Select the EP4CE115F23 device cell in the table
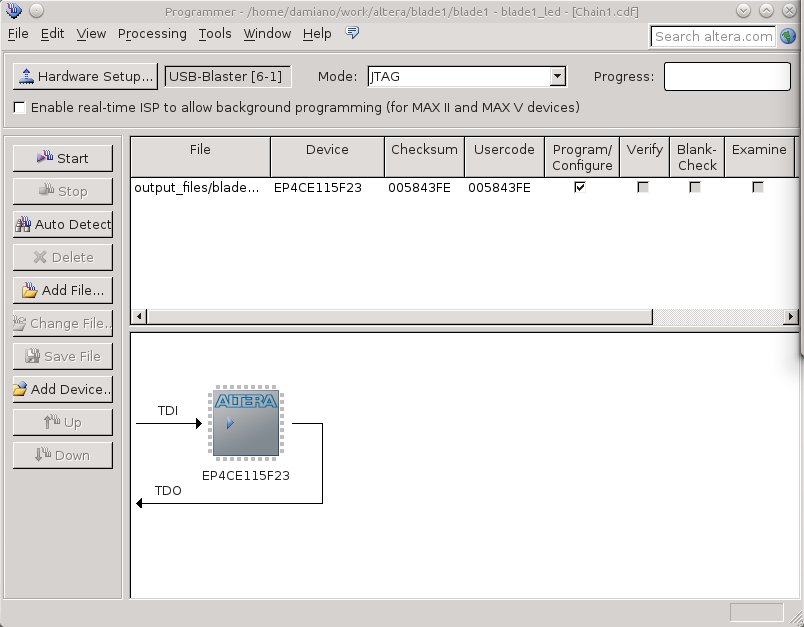This screenshot has width=804, height=627. pyautogui.click(x=318, y=188)
